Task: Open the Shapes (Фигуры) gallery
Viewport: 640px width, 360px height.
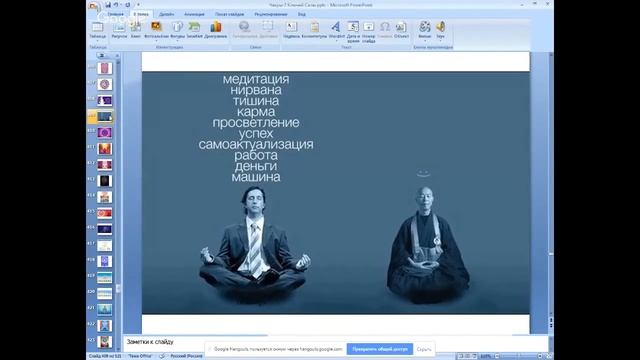Action: pyautogui.click(x=177, y=30)
